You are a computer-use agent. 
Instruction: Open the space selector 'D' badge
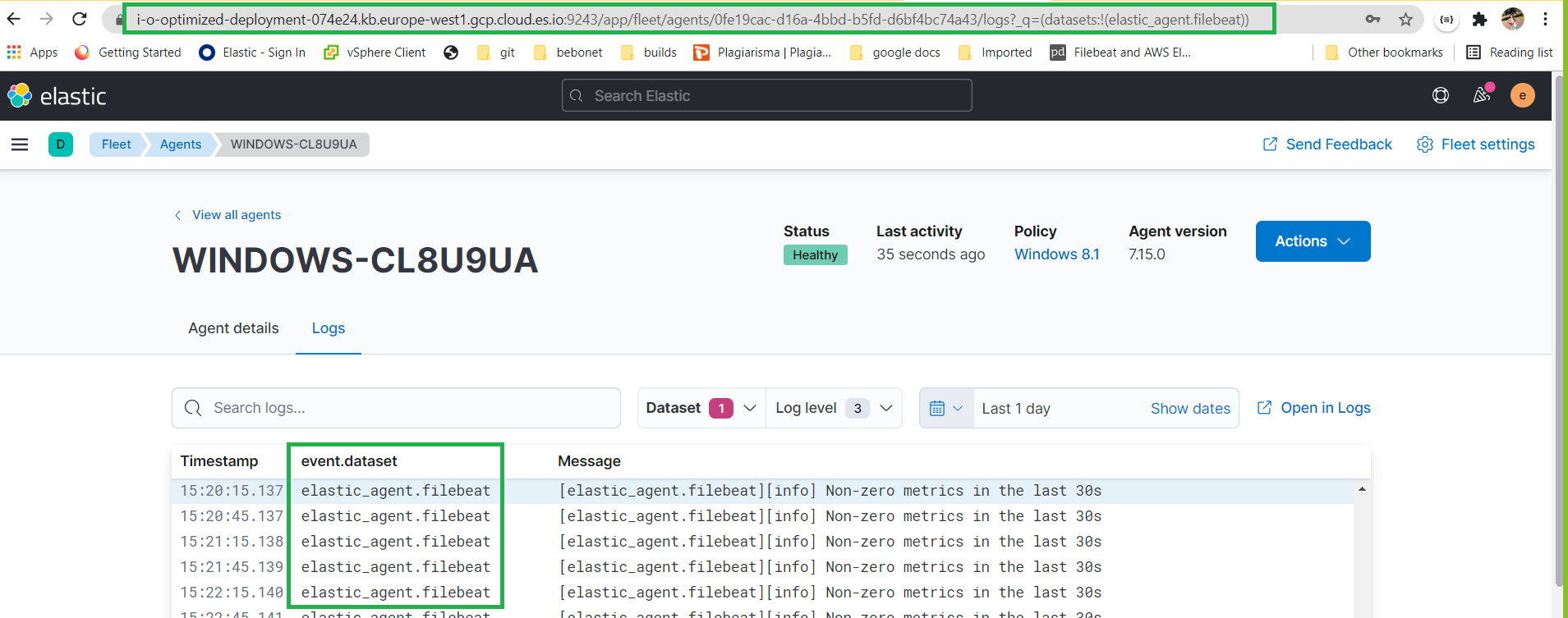61,144
